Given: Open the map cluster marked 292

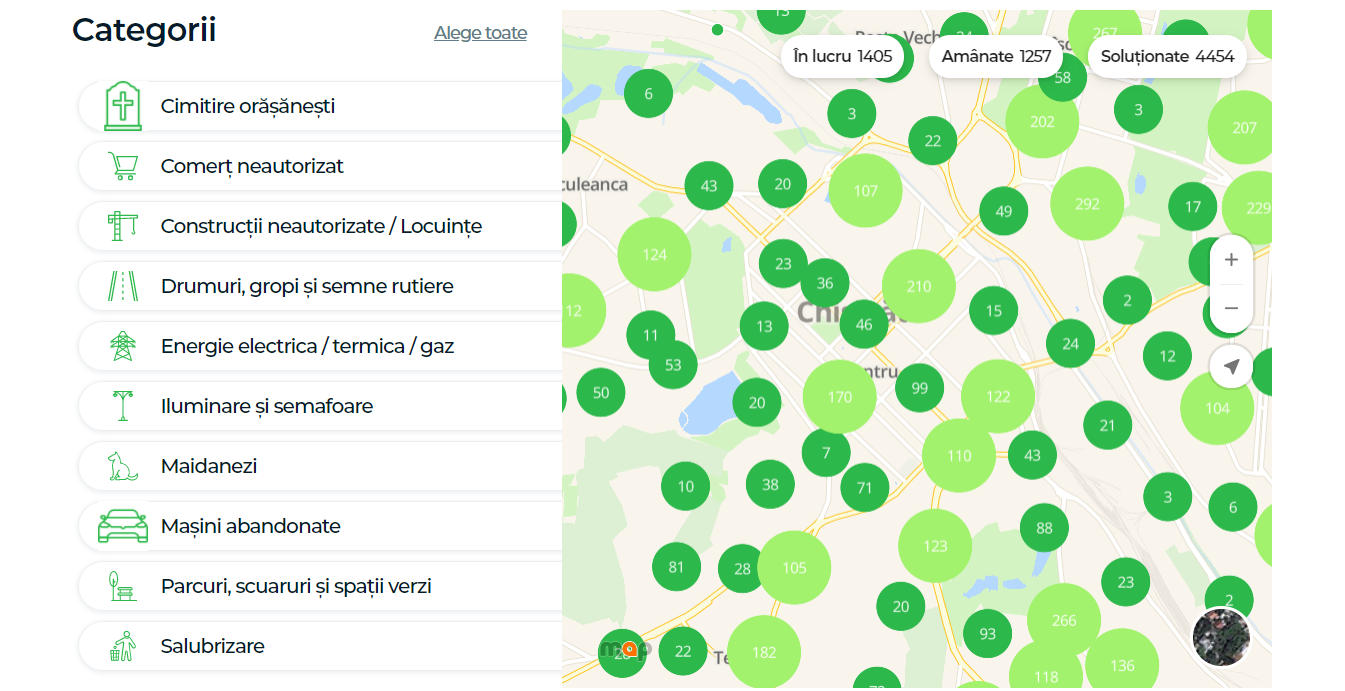Looking at the screenshot, I should click(x=1087, y=204).
